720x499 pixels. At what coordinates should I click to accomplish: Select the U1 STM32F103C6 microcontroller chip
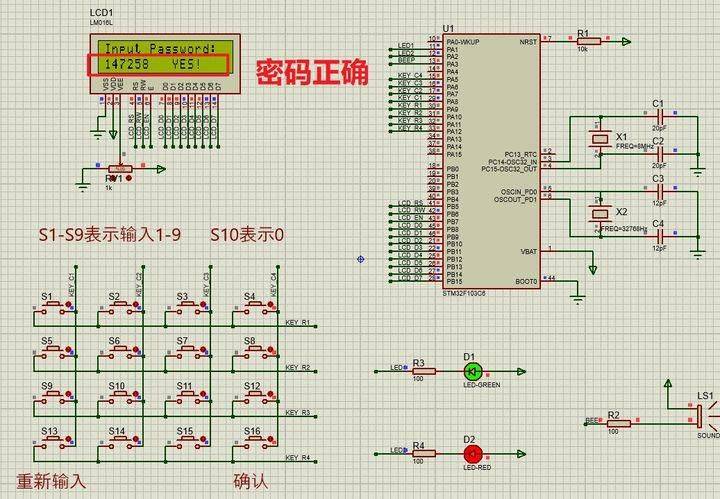pyautogui.click(x=492, y=161)
